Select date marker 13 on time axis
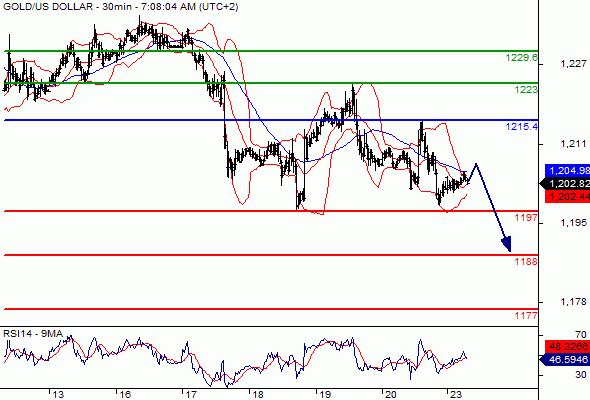This screenshot has width=590, height=400. click(x=58, y=395)
